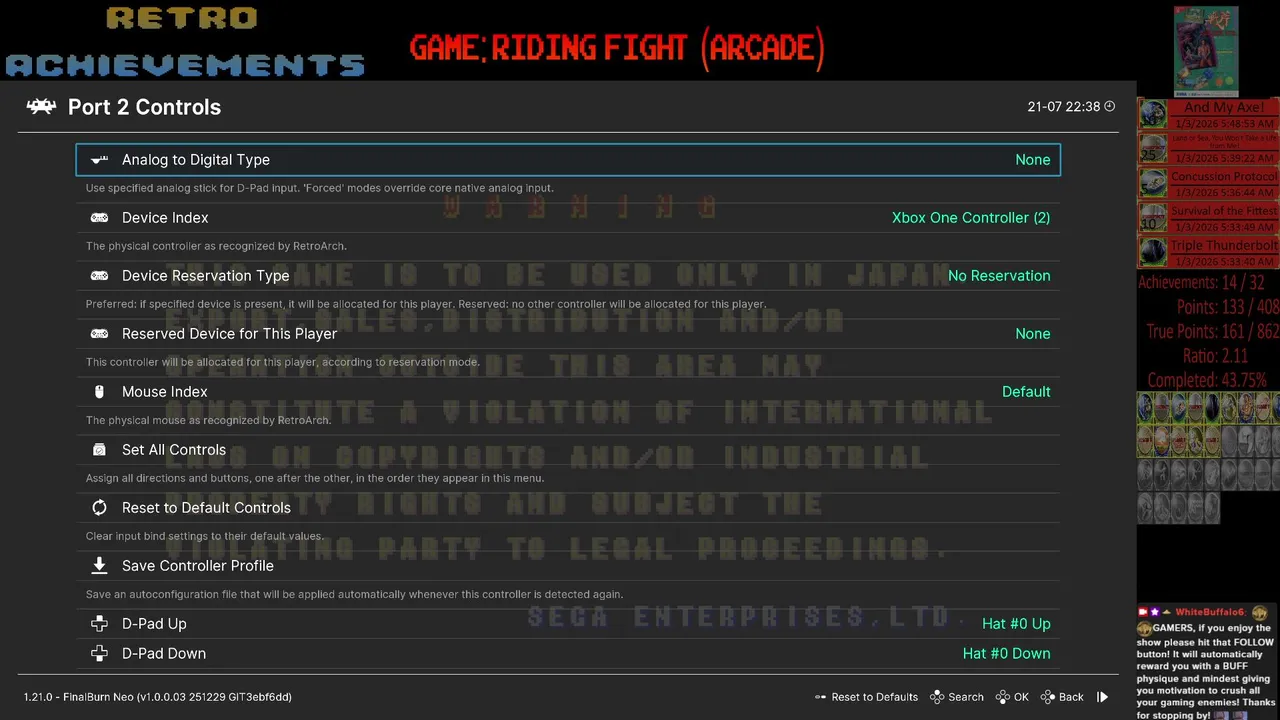Choose Set All Controls

[x=568, y=450]
